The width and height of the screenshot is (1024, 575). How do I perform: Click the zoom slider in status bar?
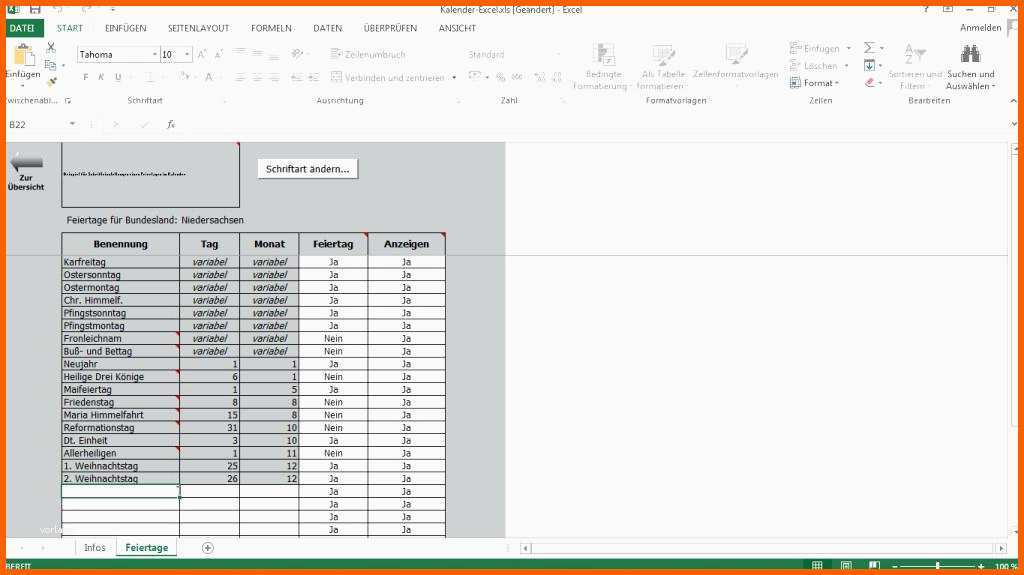tap(937, 566)
